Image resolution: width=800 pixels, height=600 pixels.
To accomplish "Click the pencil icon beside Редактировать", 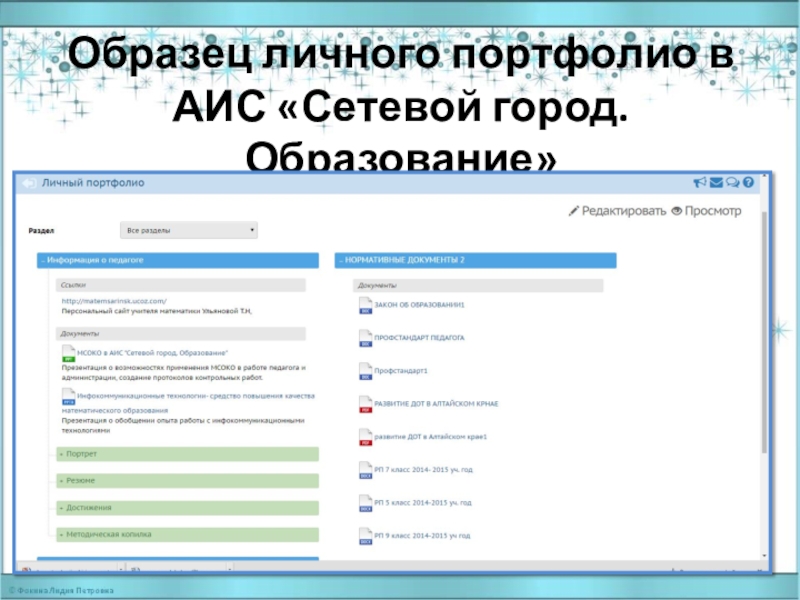I will click(x=573, y=211).
